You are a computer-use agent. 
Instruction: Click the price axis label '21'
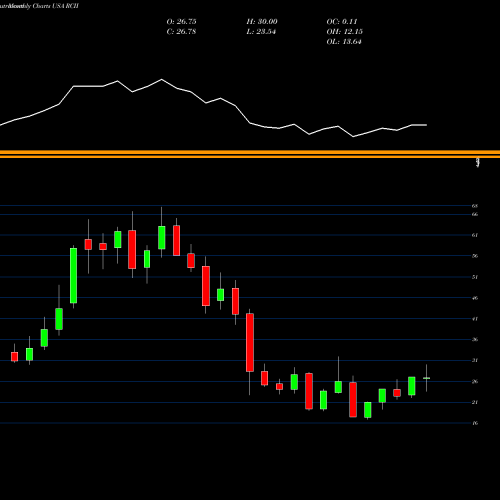pos(475,402)
